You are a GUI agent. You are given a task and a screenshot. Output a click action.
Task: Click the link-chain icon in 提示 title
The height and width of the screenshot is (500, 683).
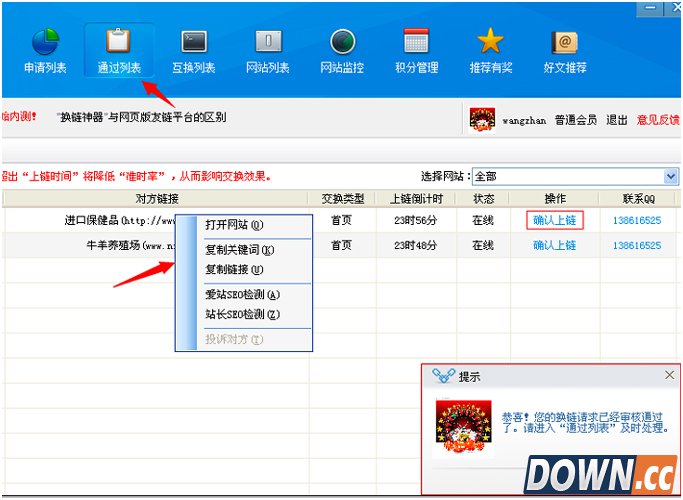(x=443, y=375)
